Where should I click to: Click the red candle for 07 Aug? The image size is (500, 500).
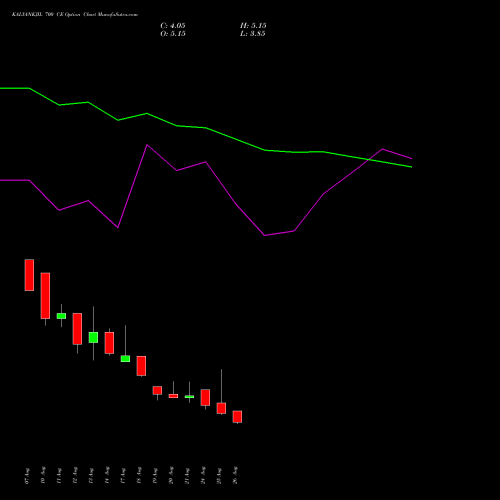pos(29,275)
